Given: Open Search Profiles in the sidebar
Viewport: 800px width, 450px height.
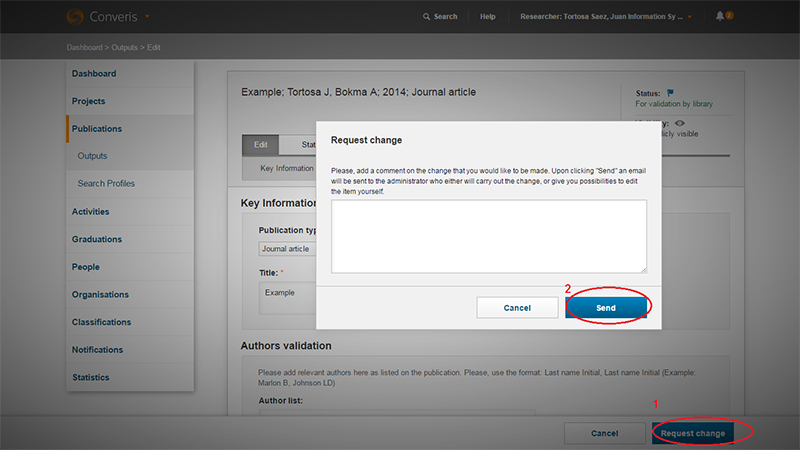Looking at the screenshot, I should pyautogui.click(x=106, y=184).
